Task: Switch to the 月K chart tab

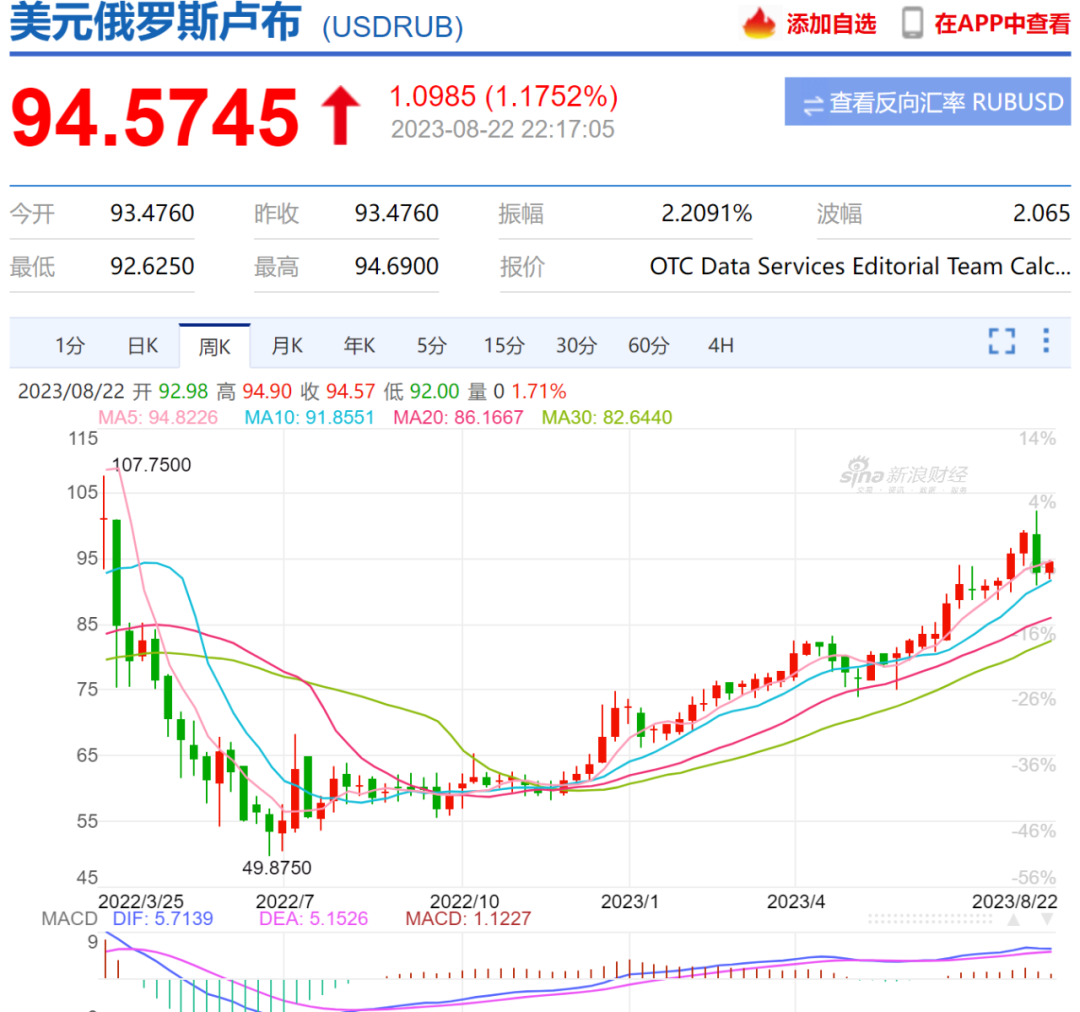Action: [x=287, y=345]
